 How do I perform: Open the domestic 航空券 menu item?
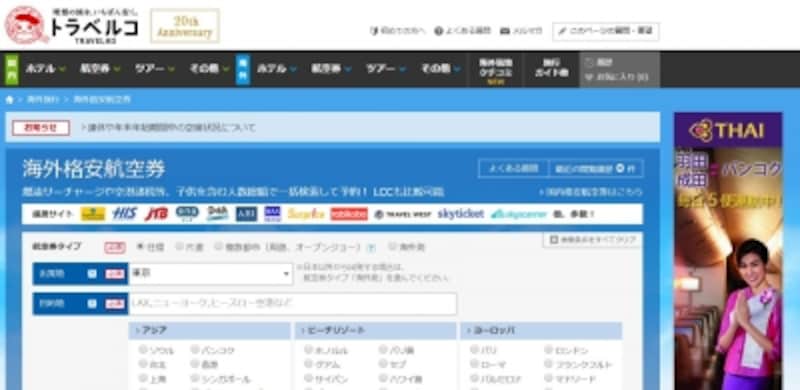click(x=100, y=68)
